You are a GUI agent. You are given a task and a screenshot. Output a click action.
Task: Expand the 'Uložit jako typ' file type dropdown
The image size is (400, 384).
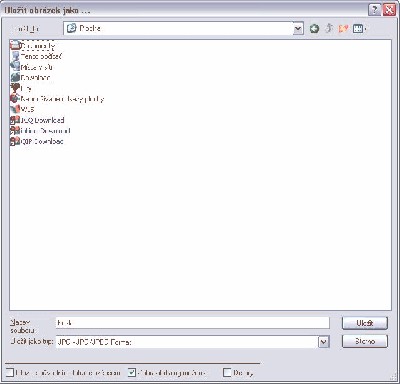coord(324,342)
